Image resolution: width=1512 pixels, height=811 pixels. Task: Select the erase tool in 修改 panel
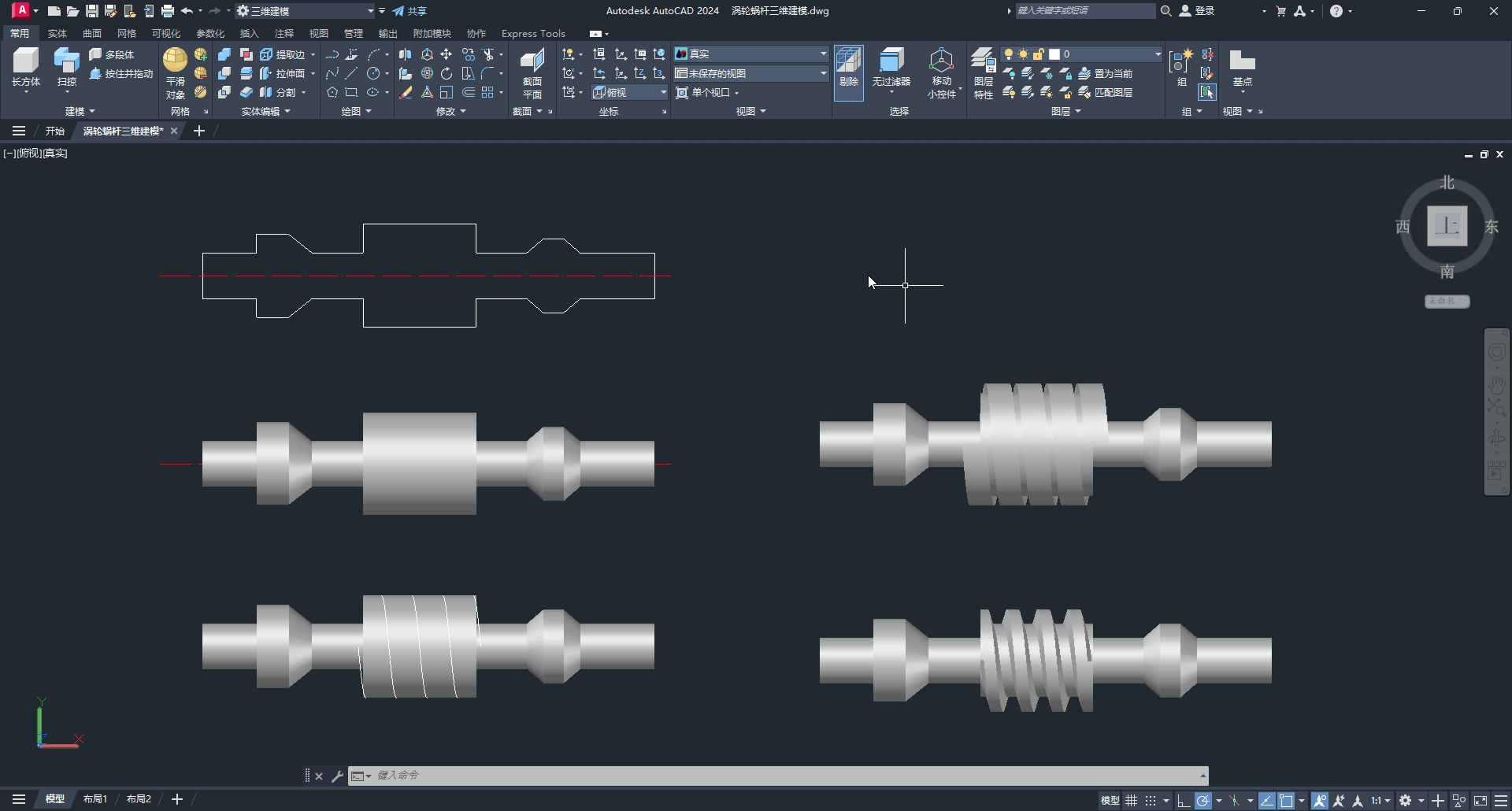click(406, 92)
